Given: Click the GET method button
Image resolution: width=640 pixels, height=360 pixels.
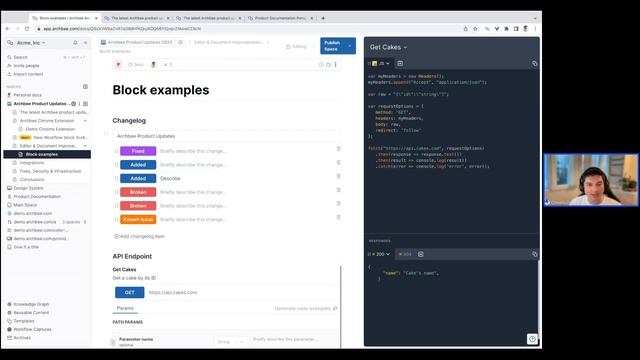Looking at the screenshot, I should tap(129, 293).
